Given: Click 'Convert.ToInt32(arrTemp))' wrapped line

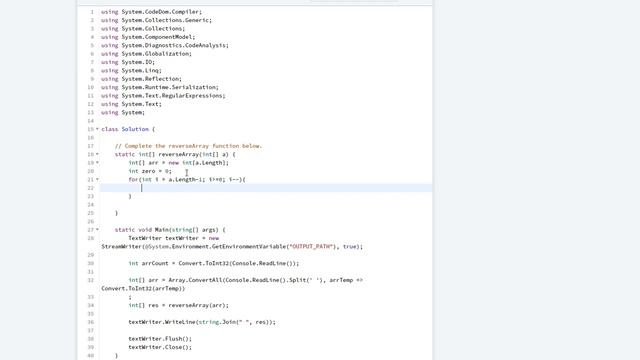Looking at the screenshot, I should (143, 289).
